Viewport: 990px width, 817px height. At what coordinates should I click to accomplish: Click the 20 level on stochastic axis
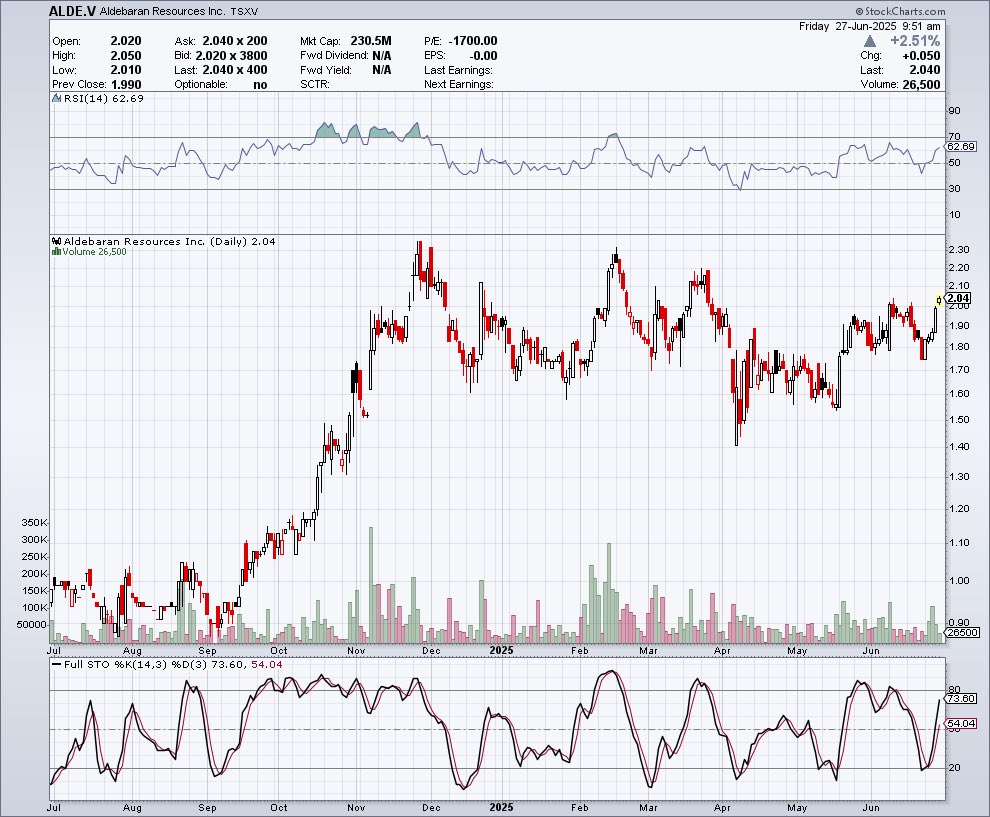pyautogui.click(x=955, y=768)
